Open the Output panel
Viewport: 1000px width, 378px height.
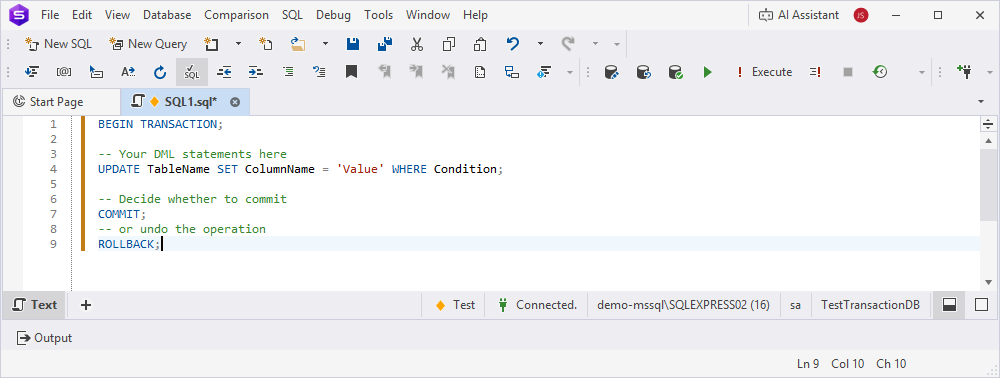[45, 338]
